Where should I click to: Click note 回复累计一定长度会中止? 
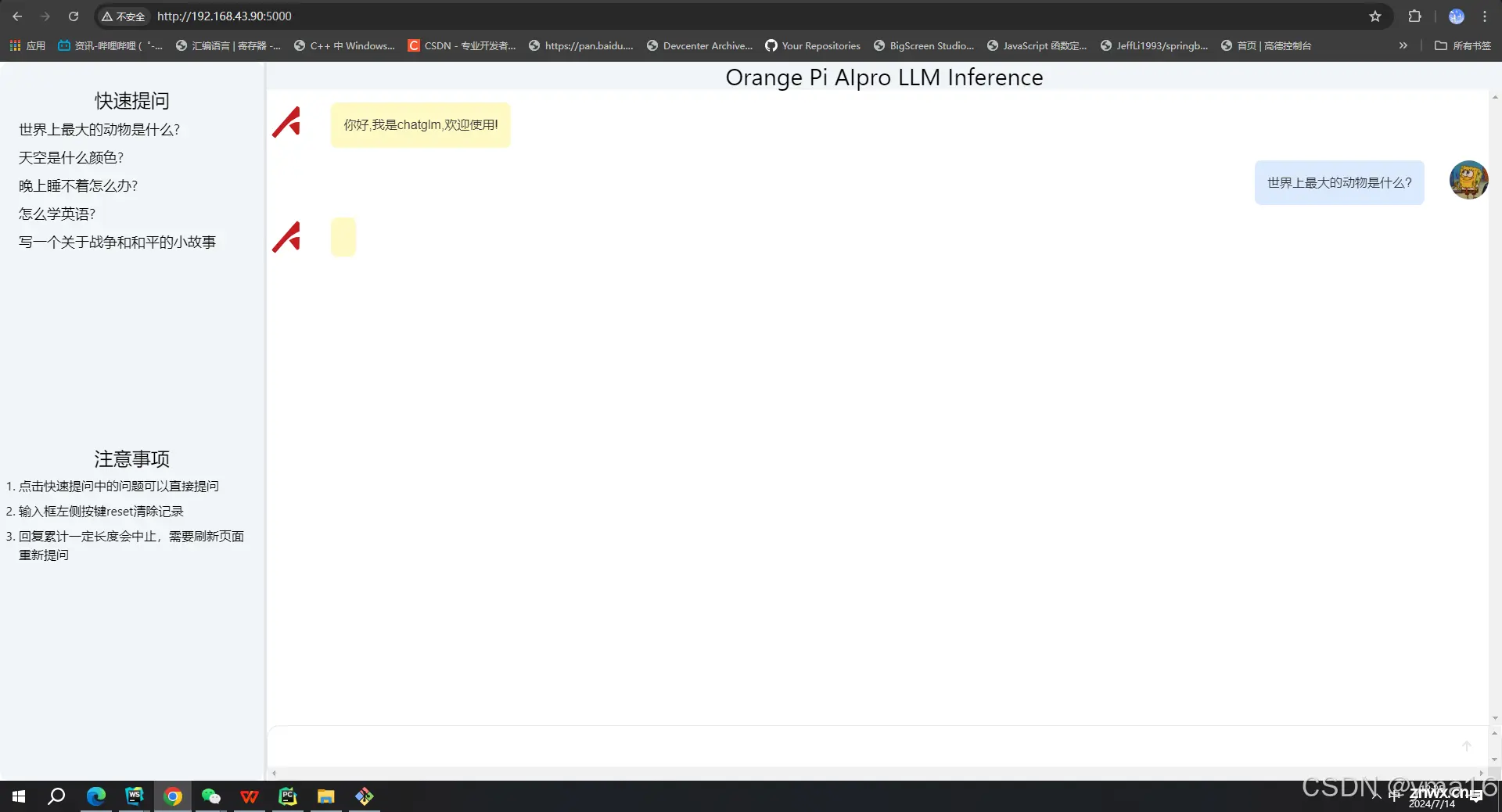click(131, 546)
